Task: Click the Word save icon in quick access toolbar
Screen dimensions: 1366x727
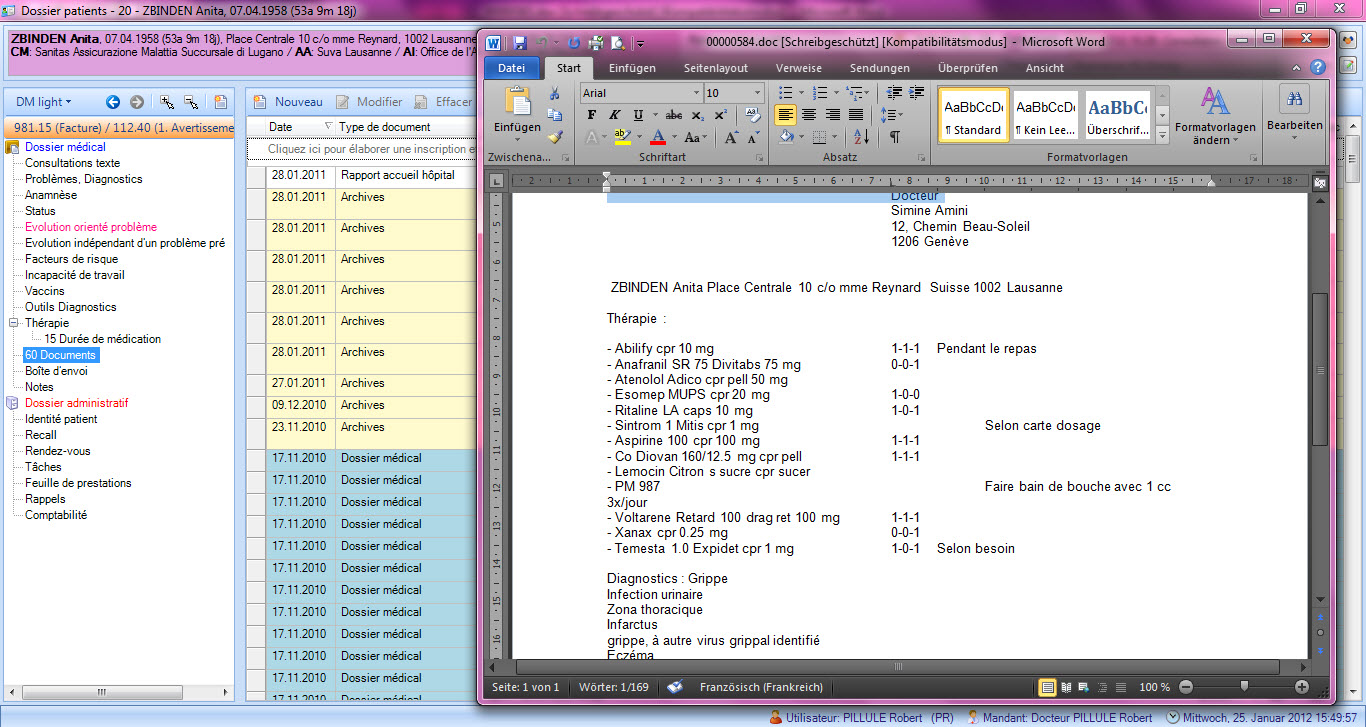Action: click(520, 43)
